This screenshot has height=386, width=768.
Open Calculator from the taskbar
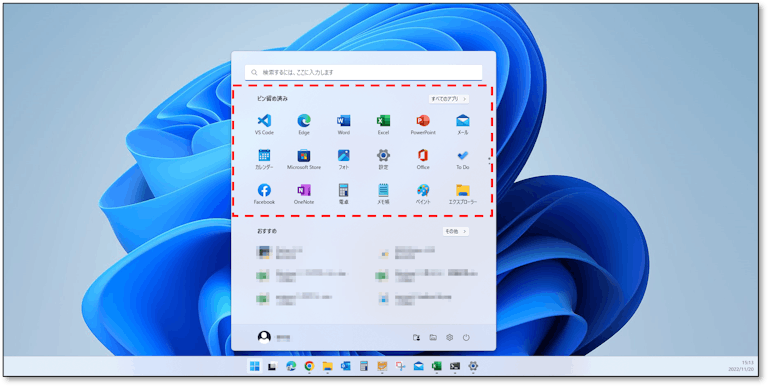coord(363,366)
